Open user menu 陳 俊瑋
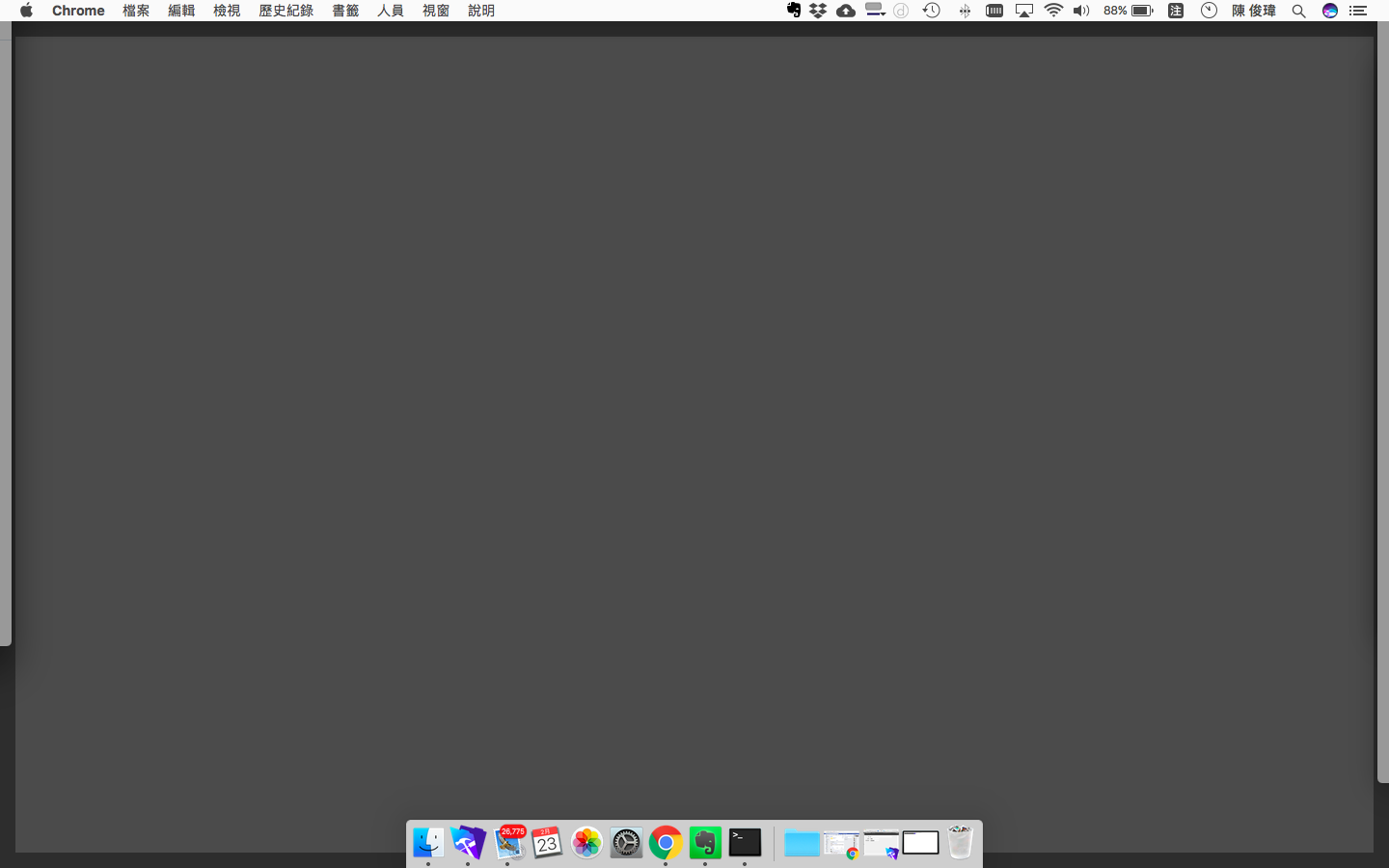Image resolution: width=1389 pixels, height=868 pixels. click(1254, 11)
